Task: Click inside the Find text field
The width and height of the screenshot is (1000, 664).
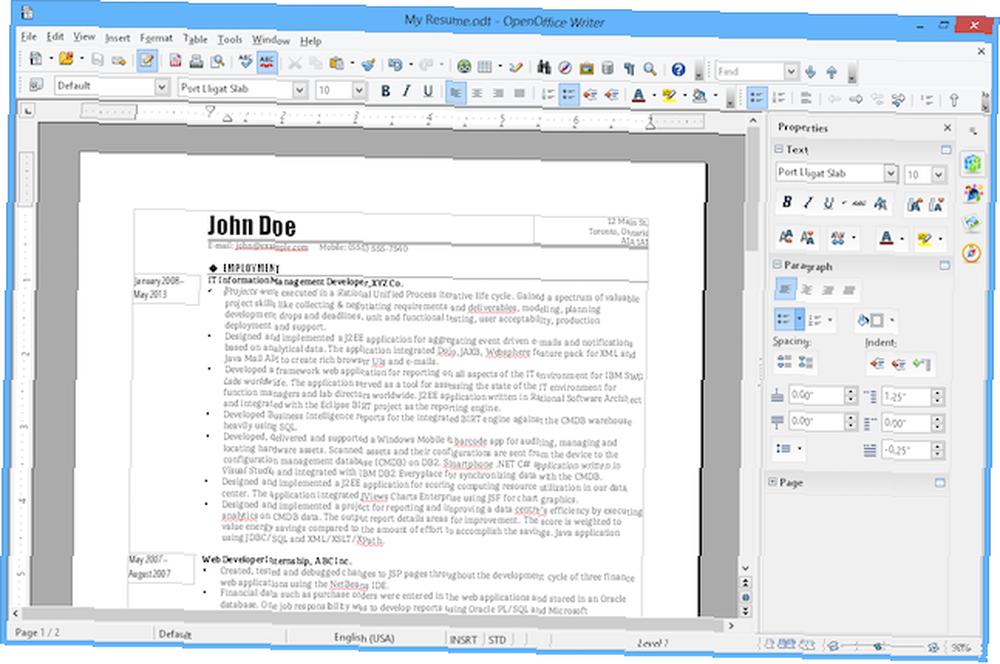Action: click(750, 71)
